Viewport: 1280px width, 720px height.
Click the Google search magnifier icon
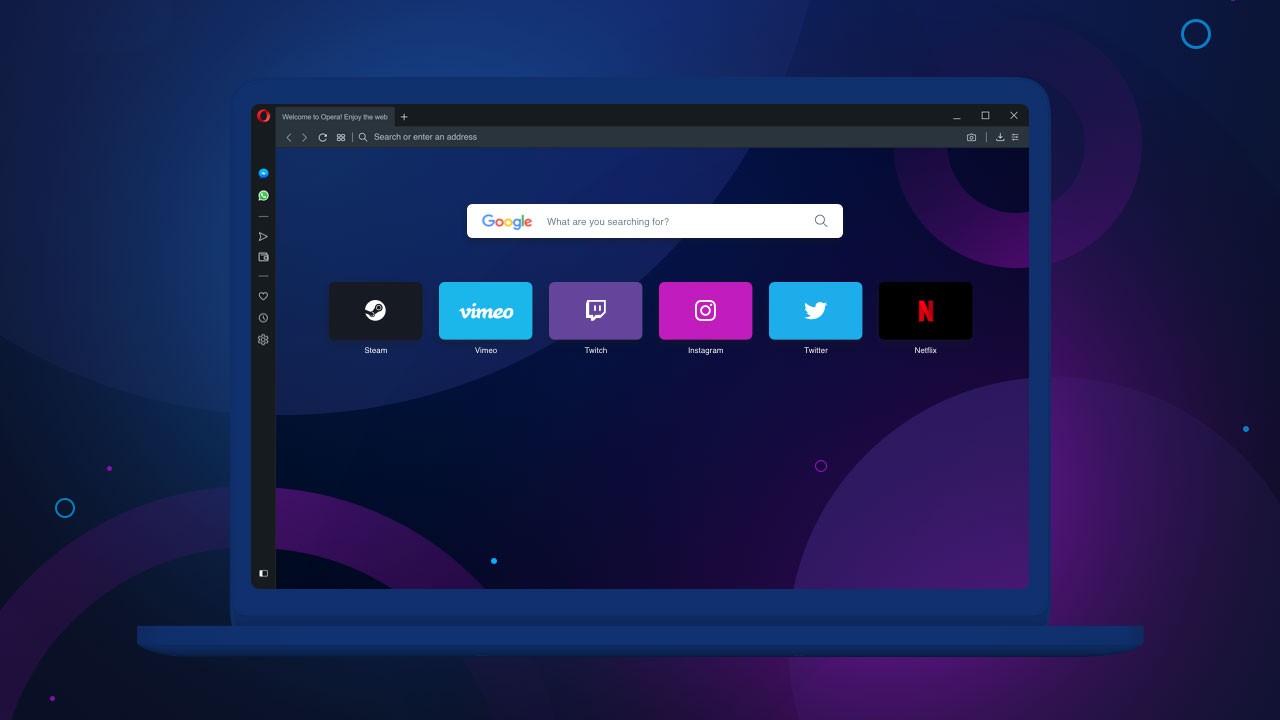821,221
